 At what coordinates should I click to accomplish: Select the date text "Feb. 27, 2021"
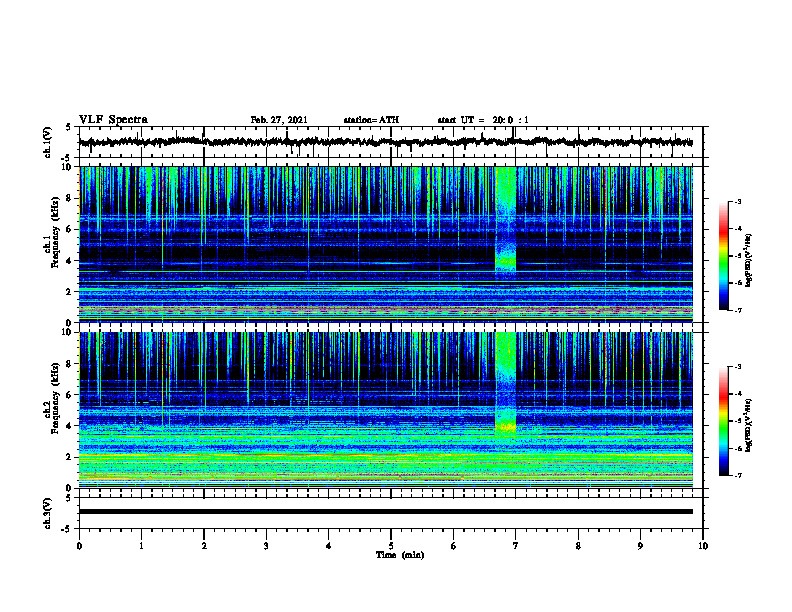tap(279, 120)
